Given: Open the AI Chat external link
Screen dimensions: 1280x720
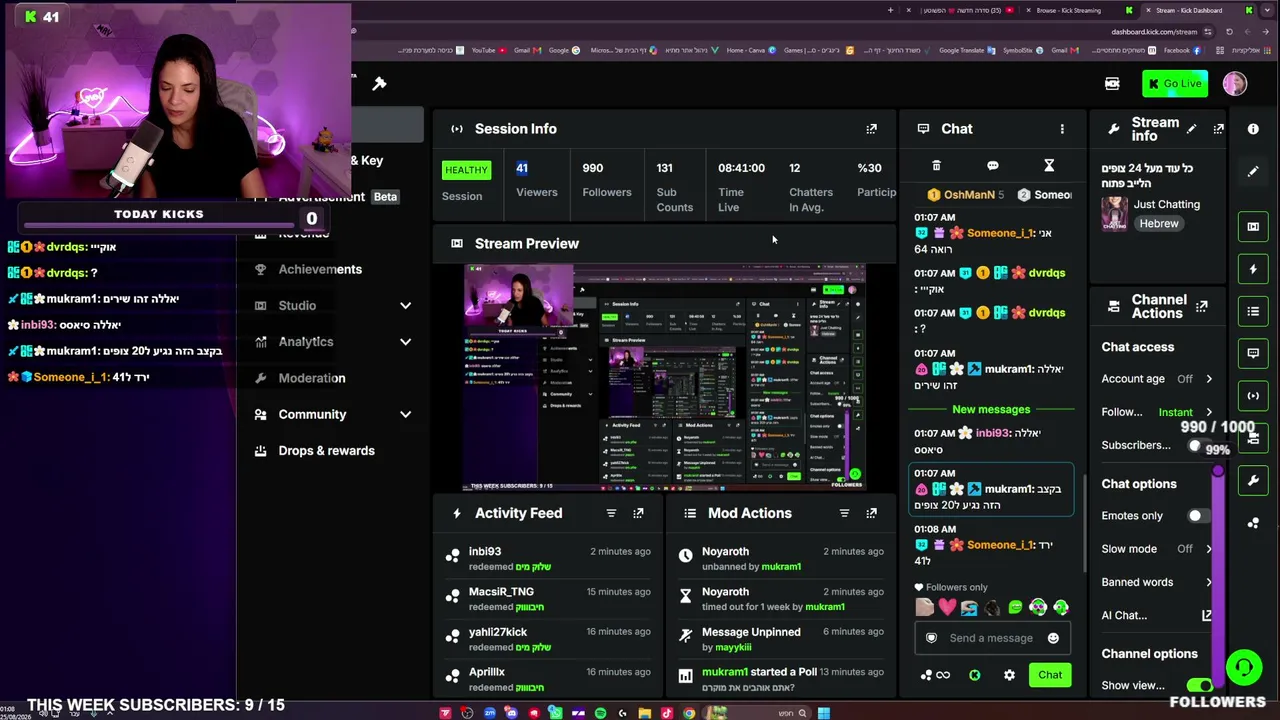Looking at the screenshot, I should click(1206, 616).
